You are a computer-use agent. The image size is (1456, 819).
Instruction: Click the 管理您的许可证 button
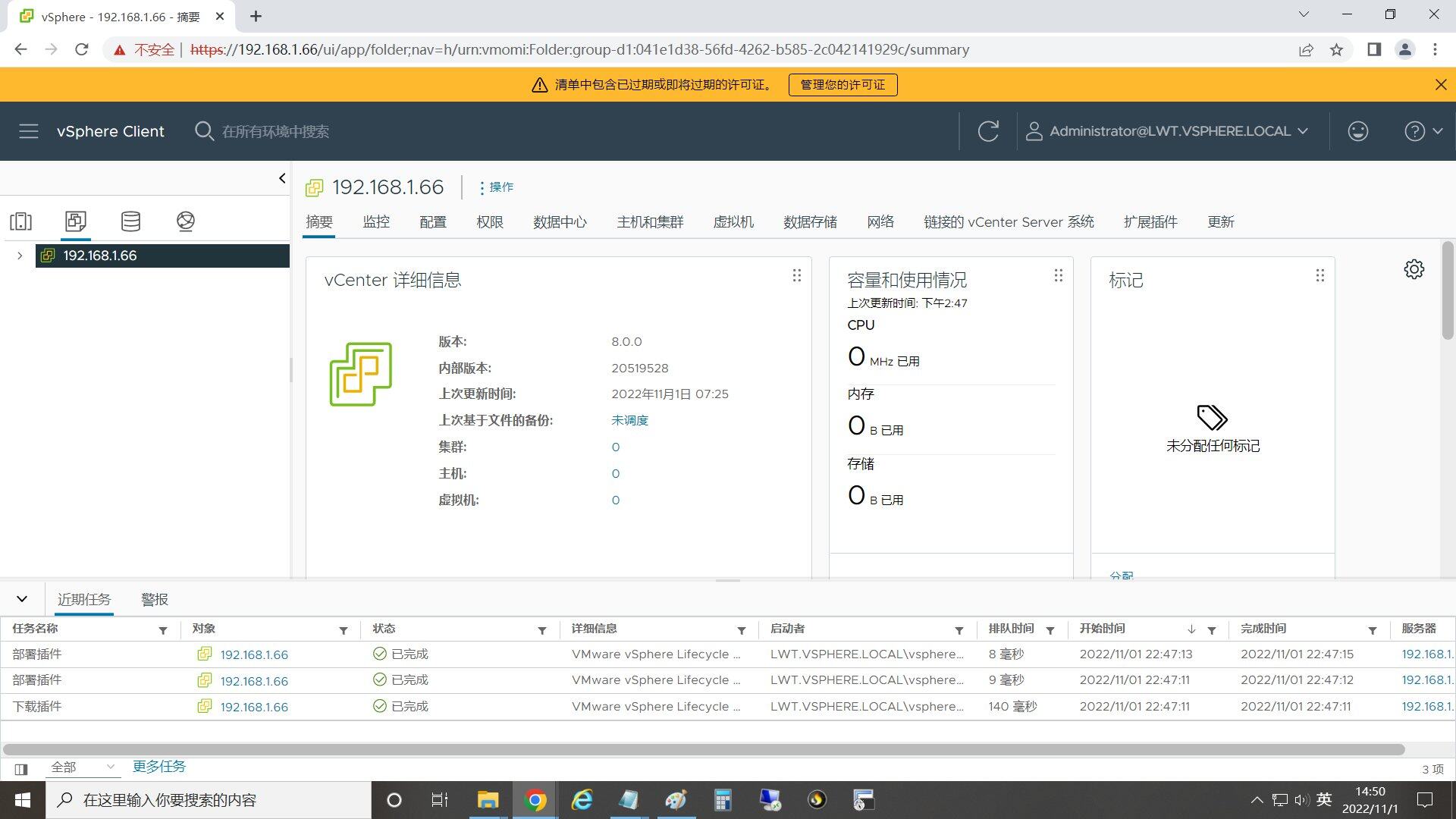click(843, 85)
